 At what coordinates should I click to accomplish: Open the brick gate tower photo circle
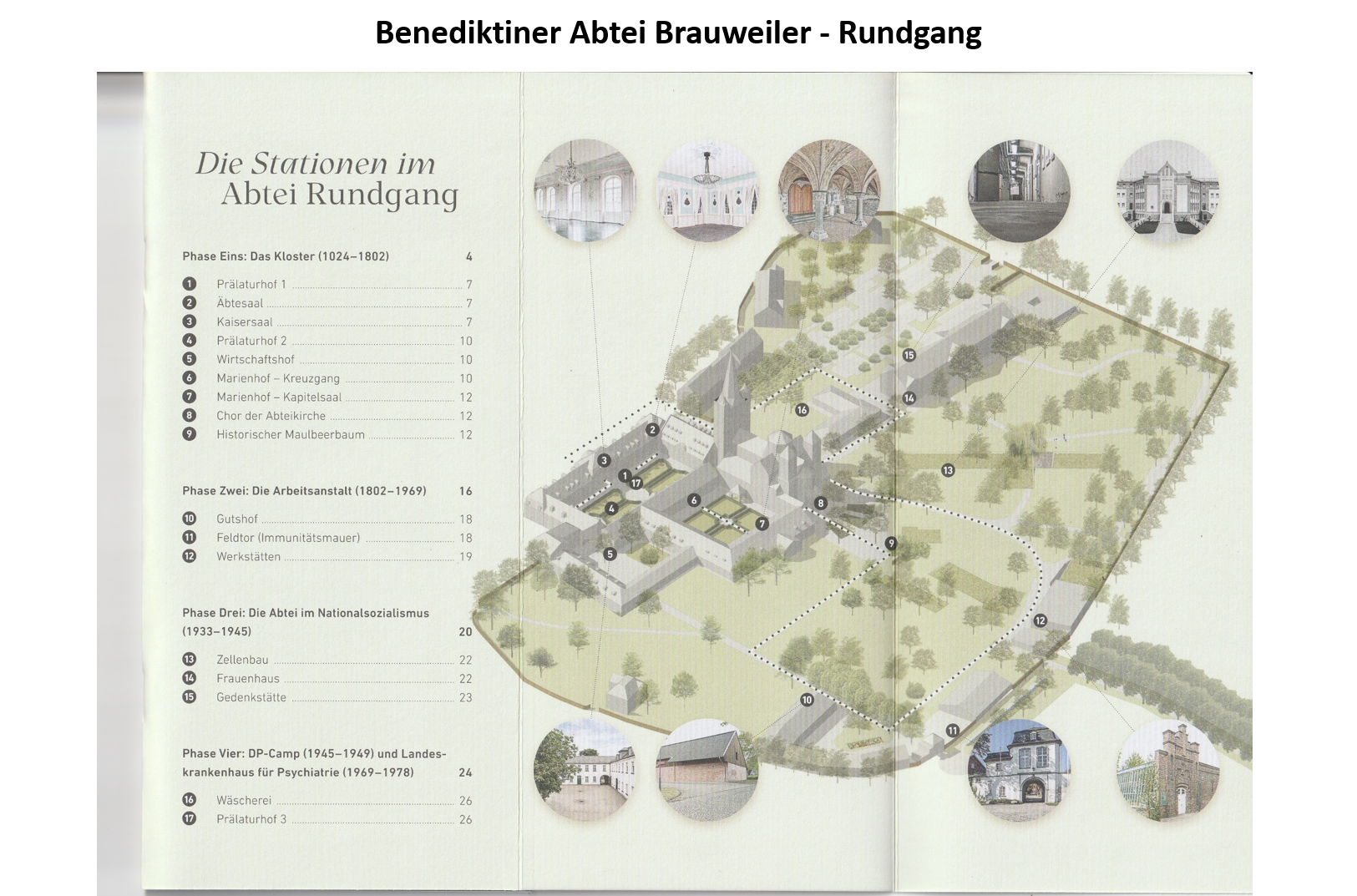coord(1167,770)
